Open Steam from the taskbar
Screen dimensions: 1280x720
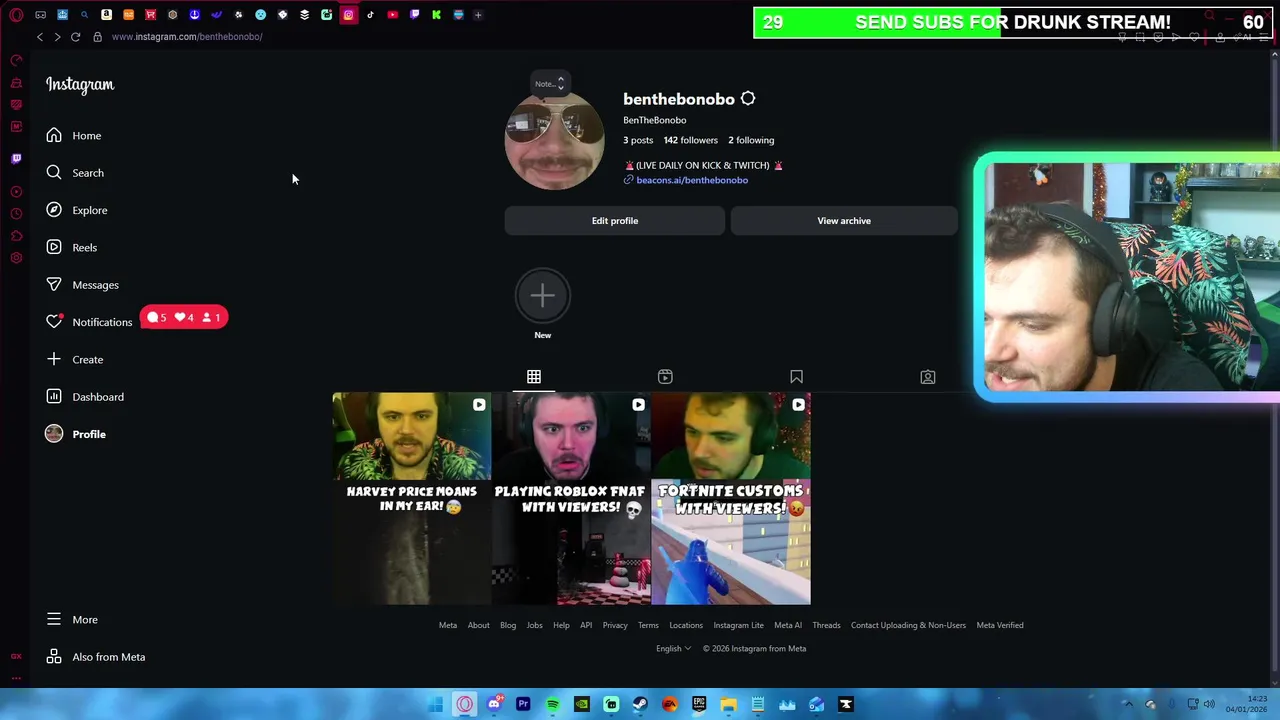click(640, 705)
